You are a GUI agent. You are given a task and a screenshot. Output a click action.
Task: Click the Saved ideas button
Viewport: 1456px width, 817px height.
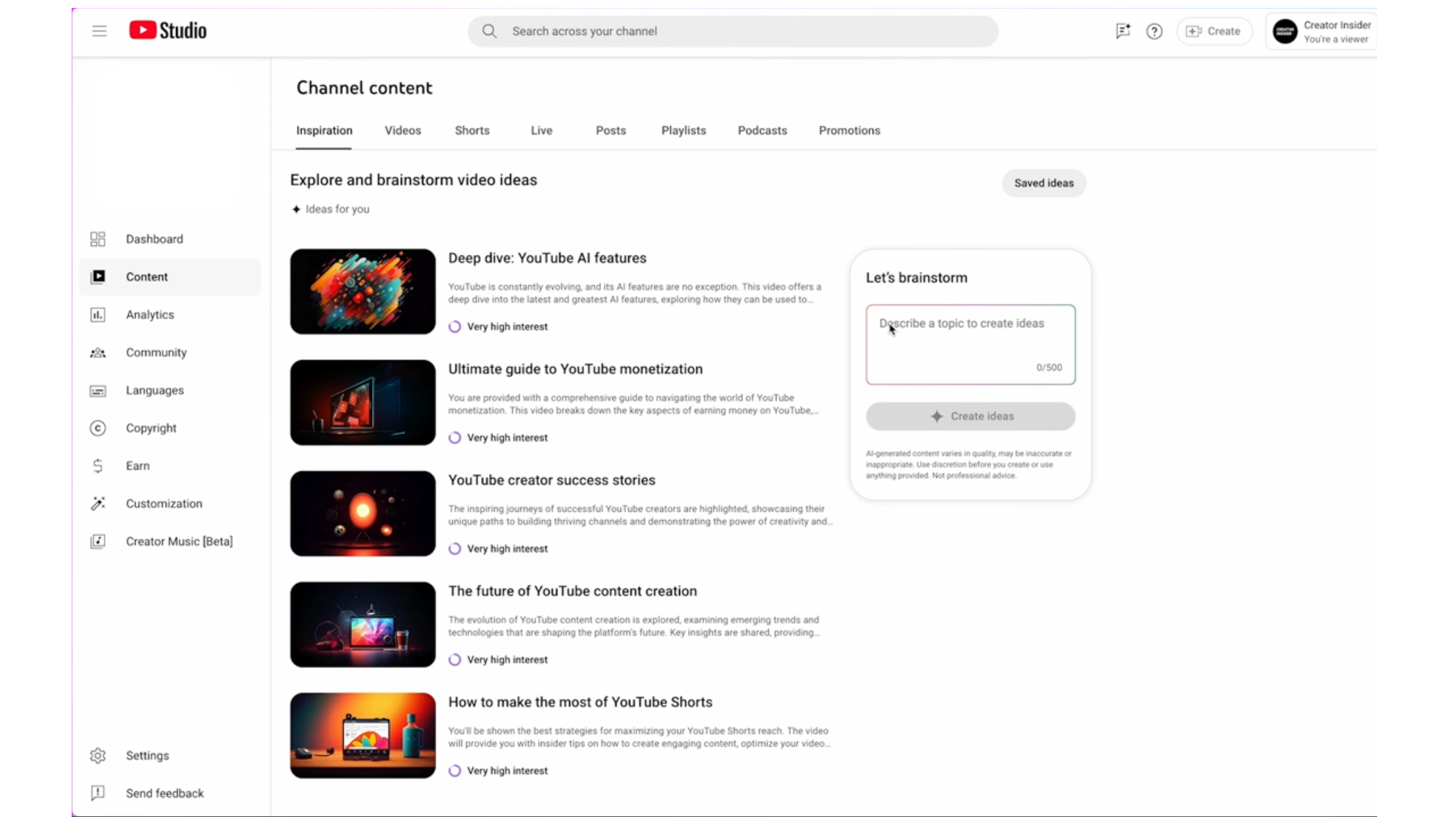pyautogui.click(x=1043, y=183)
